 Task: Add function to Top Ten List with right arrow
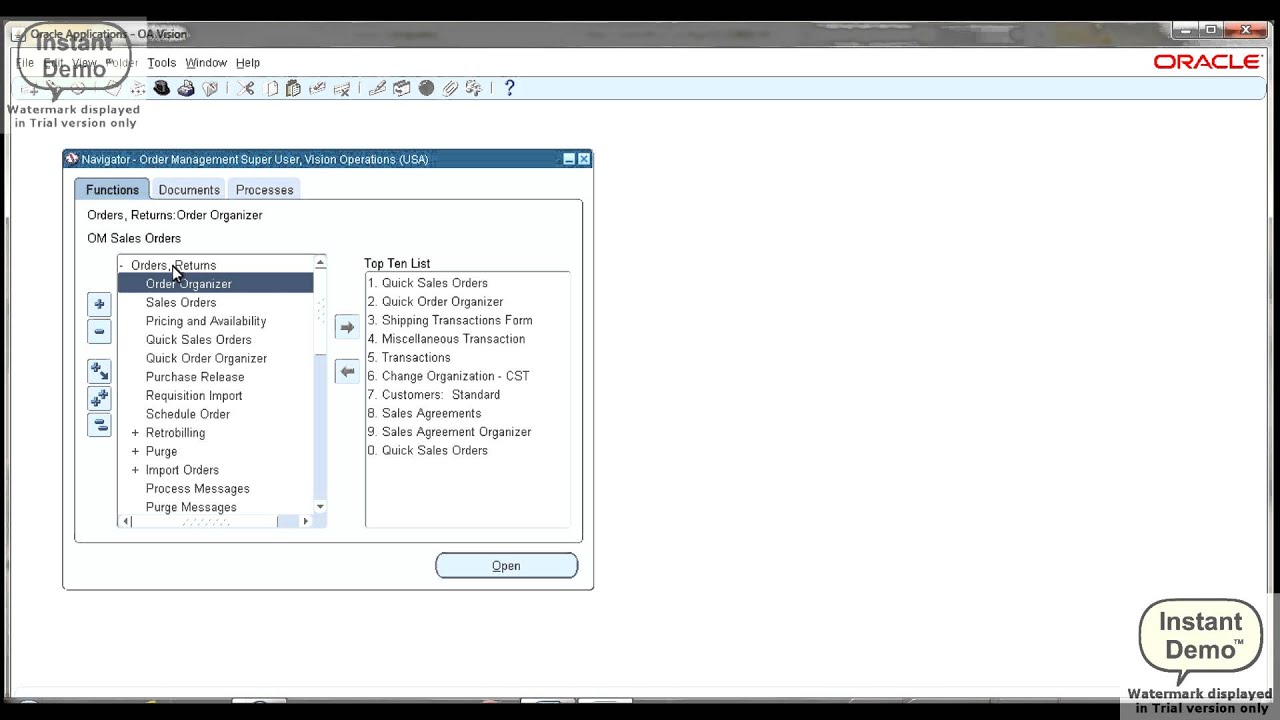[346, 327]
